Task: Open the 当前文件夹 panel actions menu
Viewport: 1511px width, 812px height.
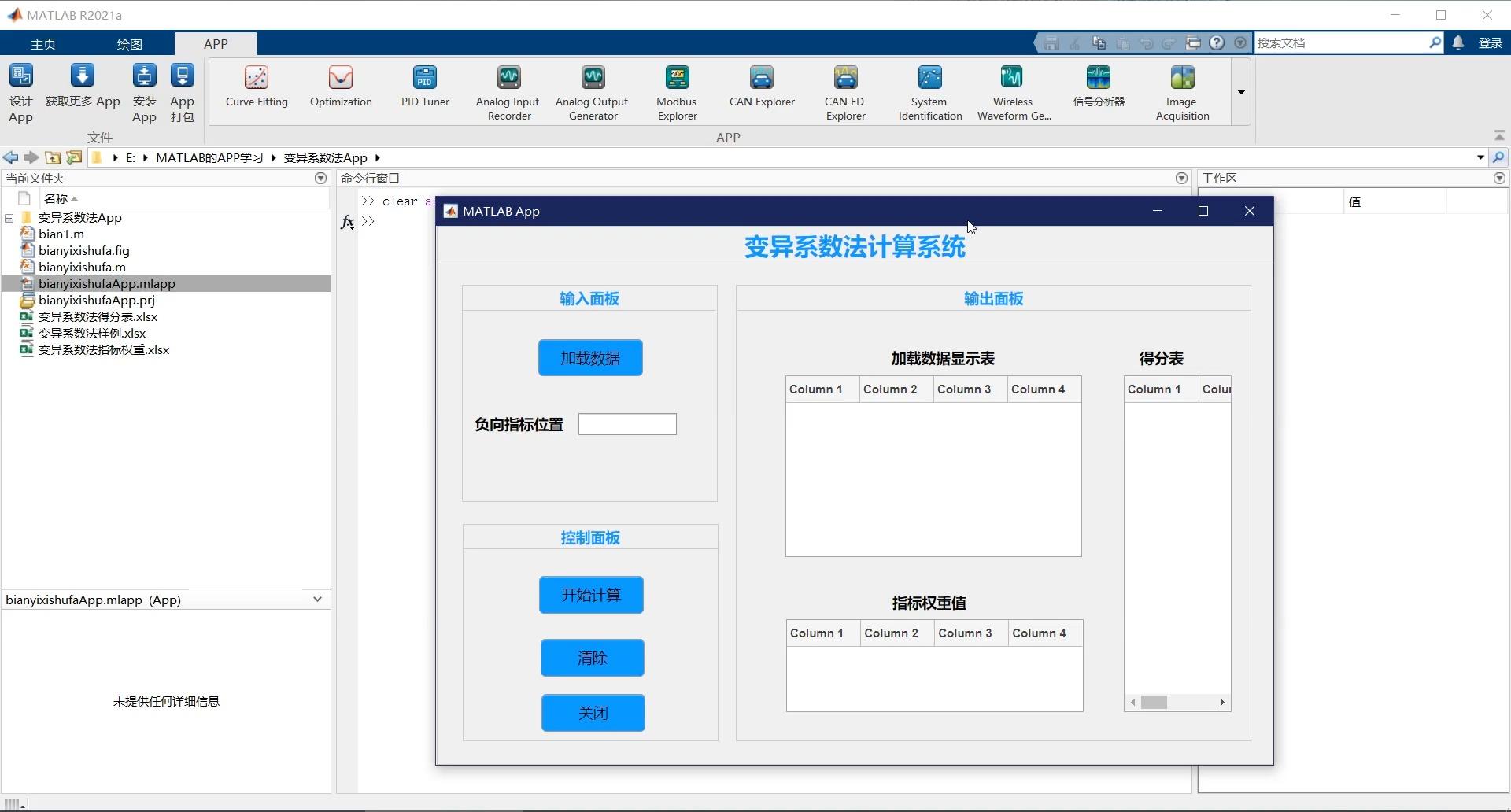Action: [320, 179]
